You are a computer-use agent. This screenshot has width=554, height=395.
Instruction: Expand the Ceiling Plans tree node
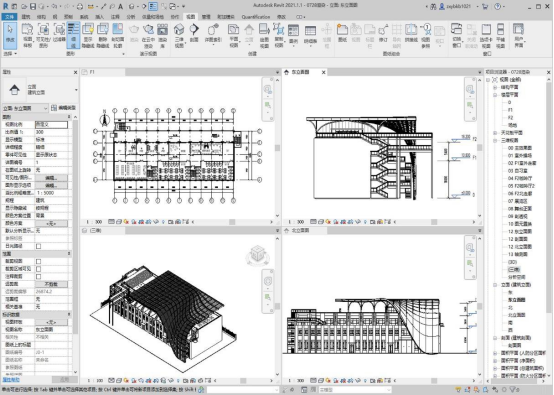coord(495,133)
